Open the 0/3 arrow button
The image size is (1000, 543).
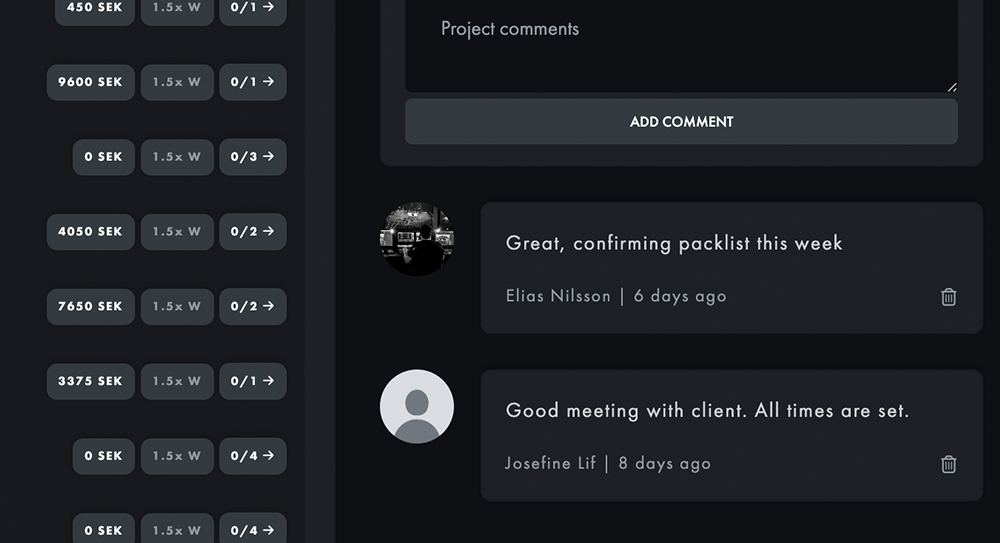252,157
